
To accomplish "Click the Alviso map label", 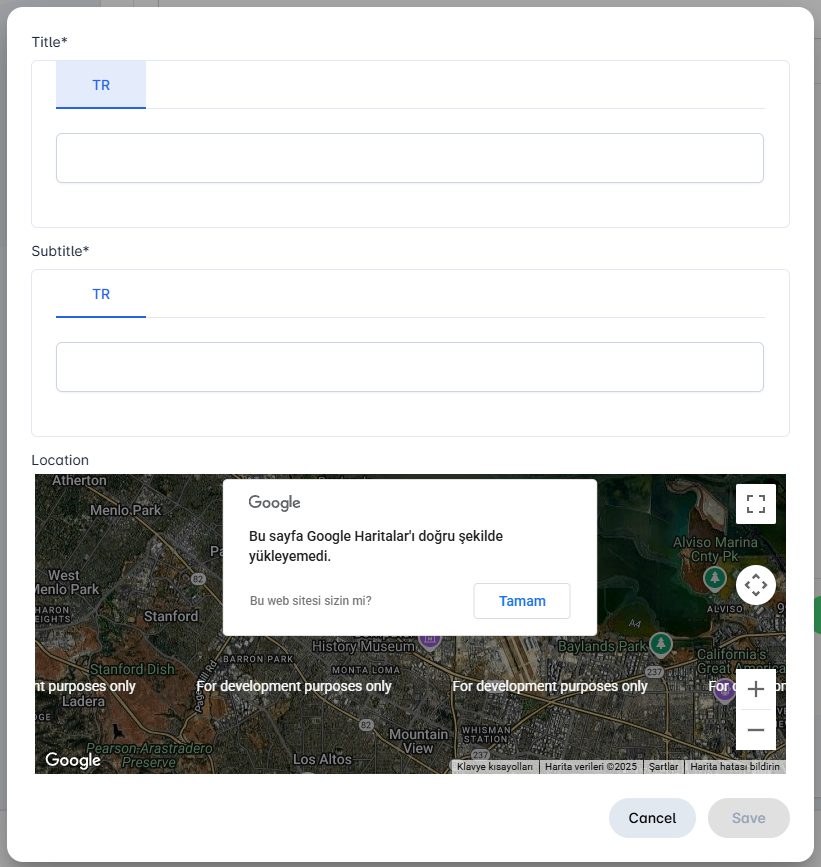I will click(x=725, y=609).
